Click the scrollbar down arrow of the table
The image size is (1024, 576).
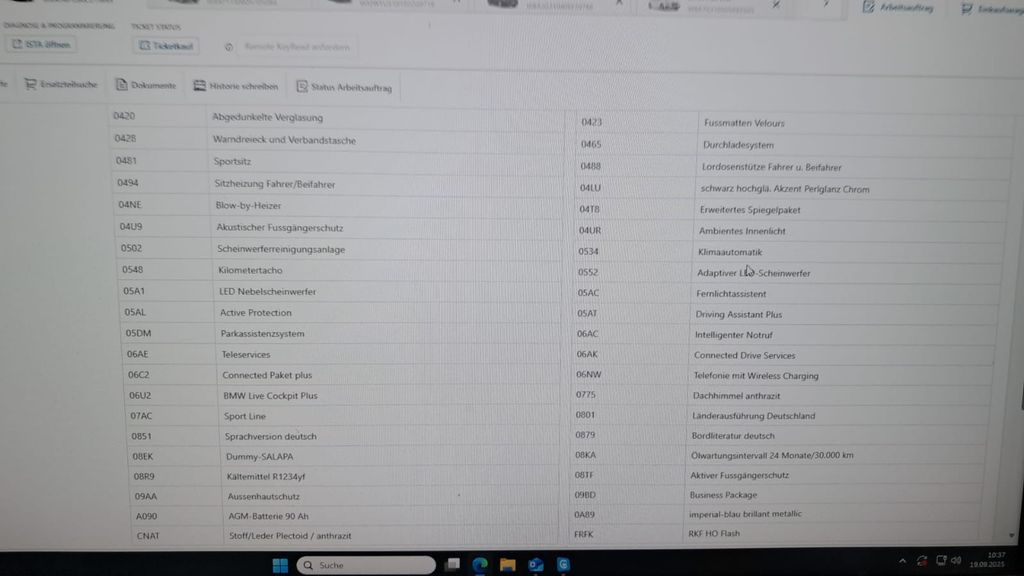1011,536
